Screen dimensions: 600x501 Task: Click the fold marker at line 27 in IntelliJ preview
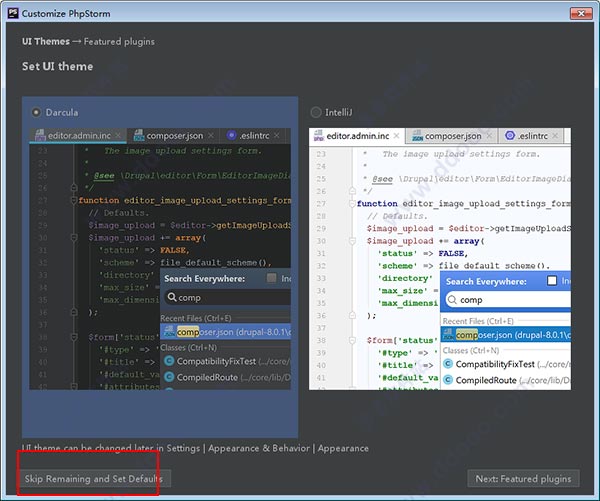[352, 203]
